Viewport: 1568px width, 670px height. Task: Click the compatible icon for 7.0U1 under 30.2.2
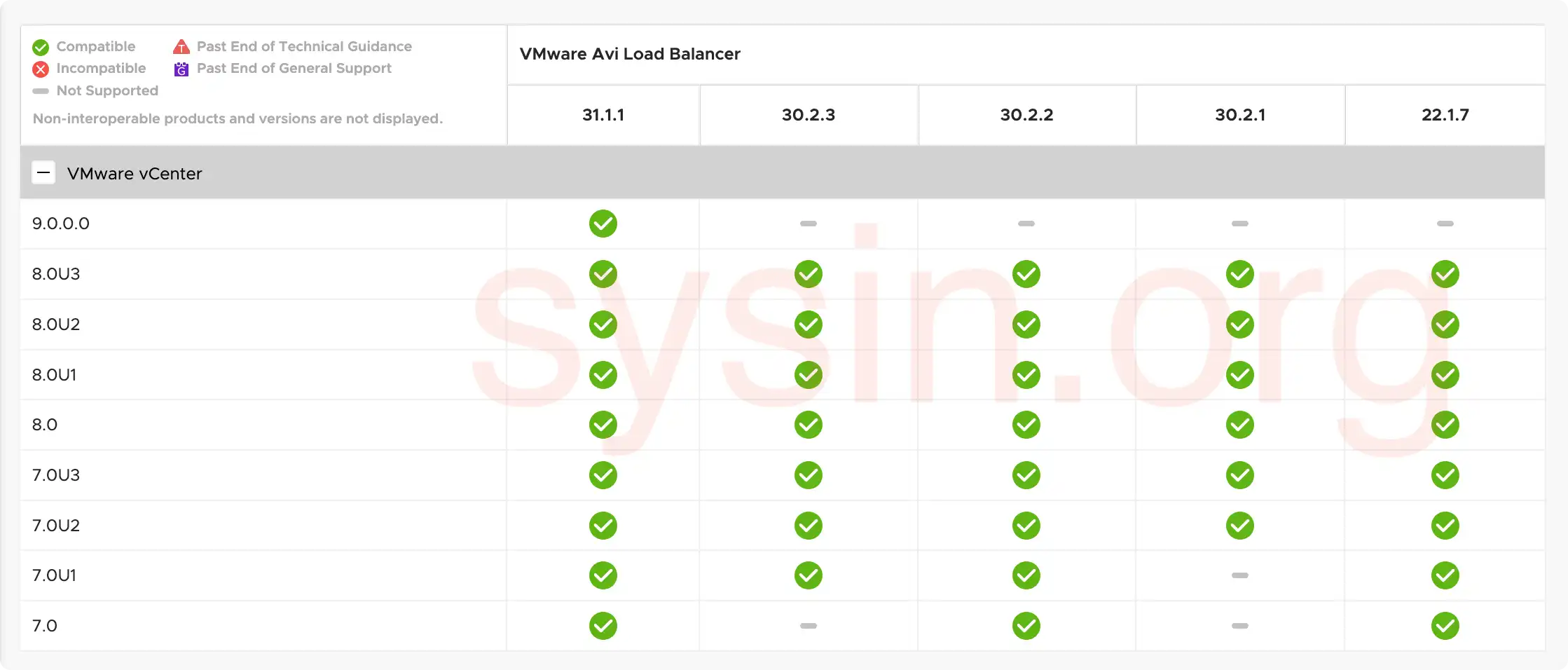pos(1026,575)
